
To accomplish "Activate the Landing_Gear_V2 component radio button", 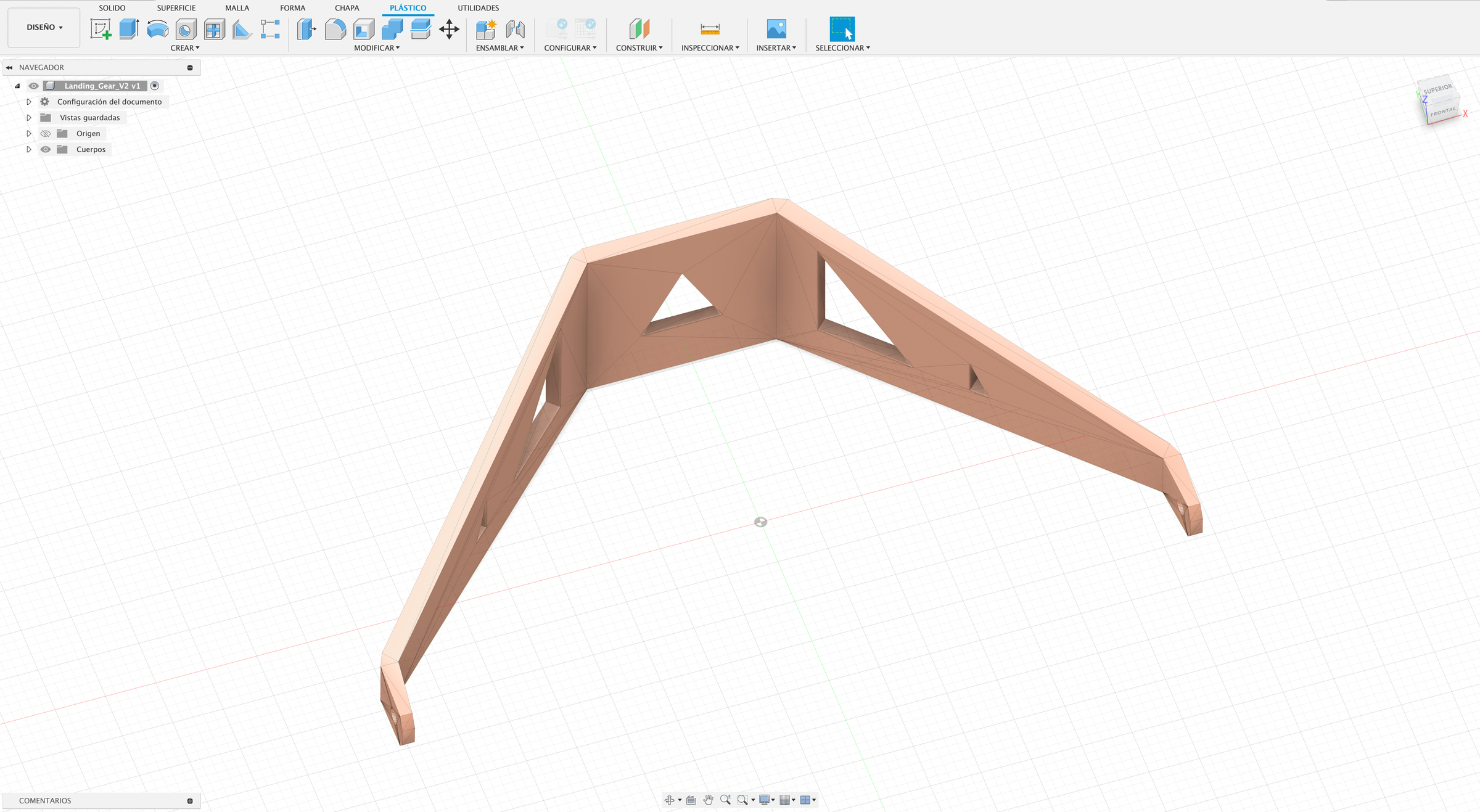I will pyautogui.click(x=155, y=86).
